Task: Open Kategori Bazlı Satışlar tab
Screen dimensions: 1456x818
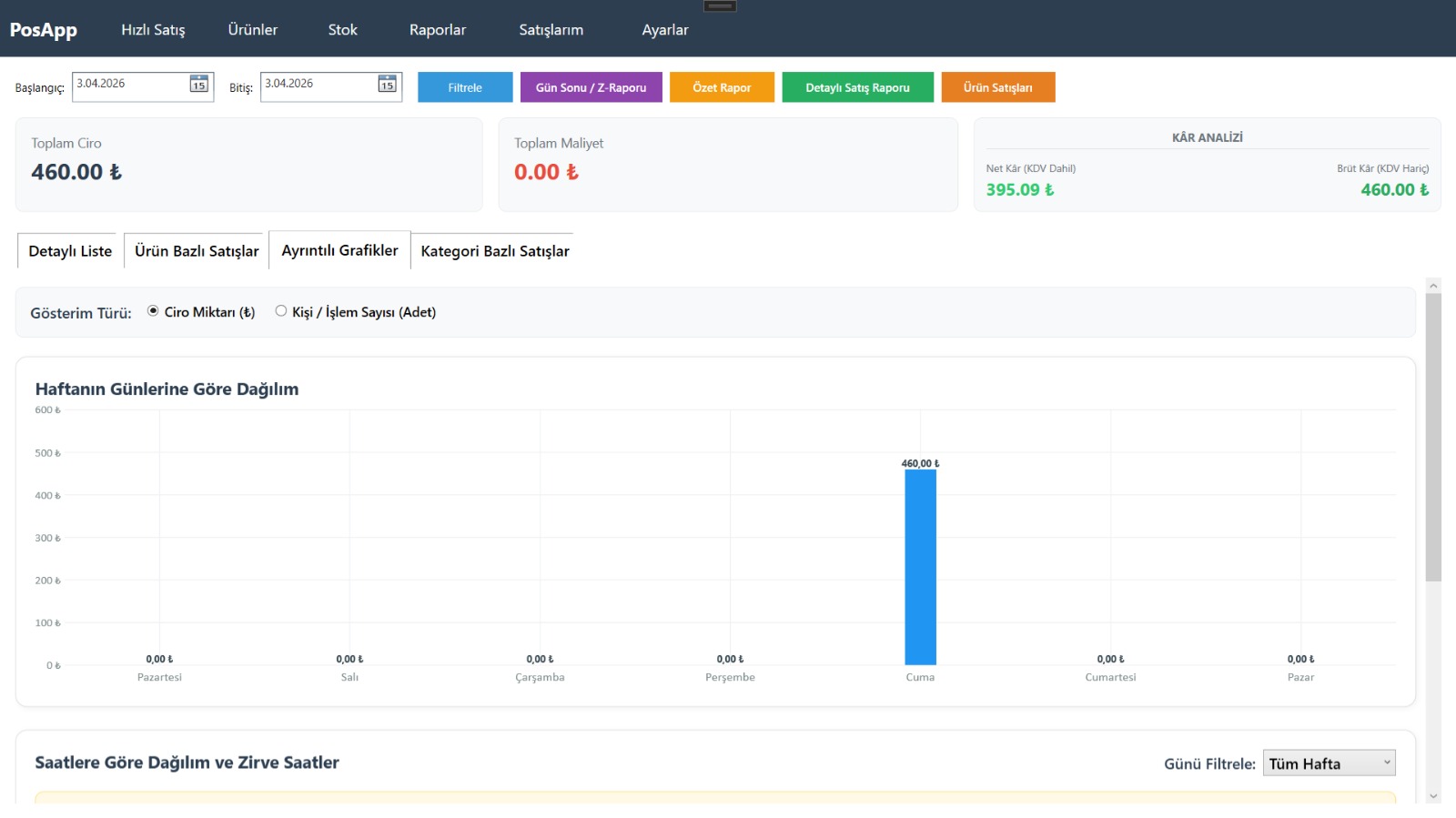Action: point(494,251)
